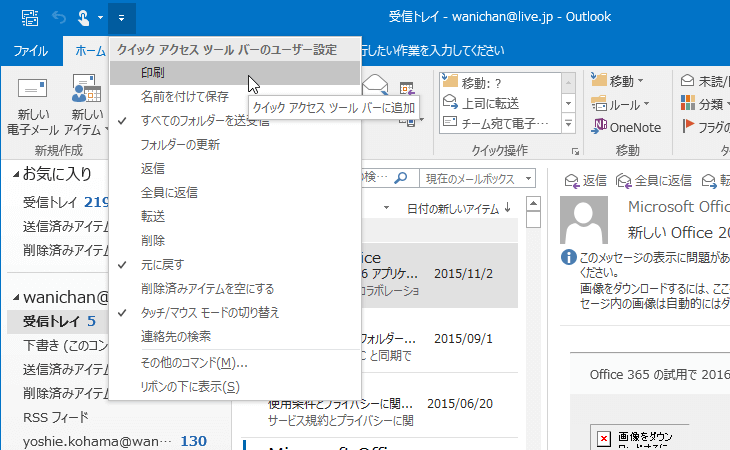This screenshot has width=730, height=450.
Task: Select 受信トレイ 5 folder
Action: point(58,321)
